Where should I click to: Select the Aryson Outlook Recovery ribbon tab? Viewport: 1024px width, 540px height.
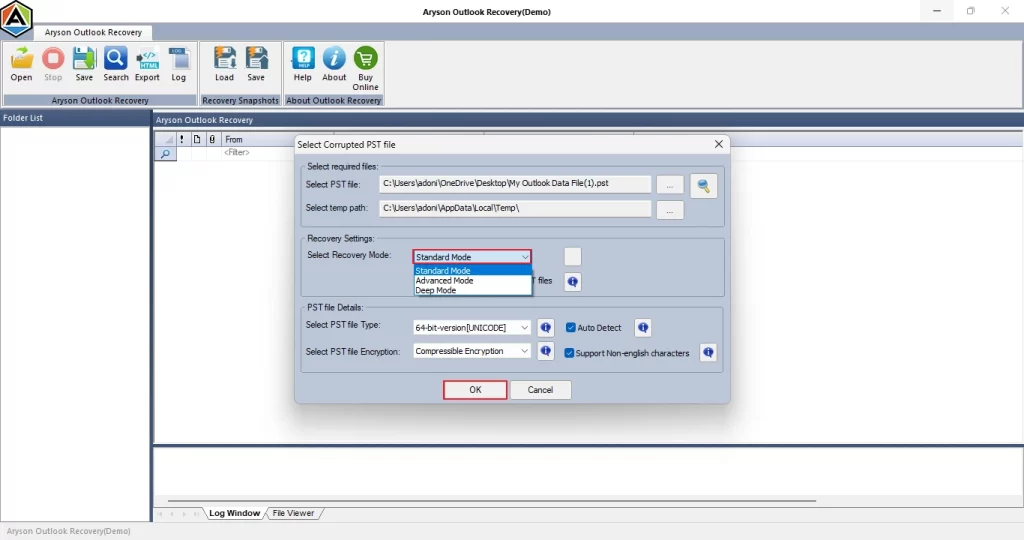click(93, 32)
